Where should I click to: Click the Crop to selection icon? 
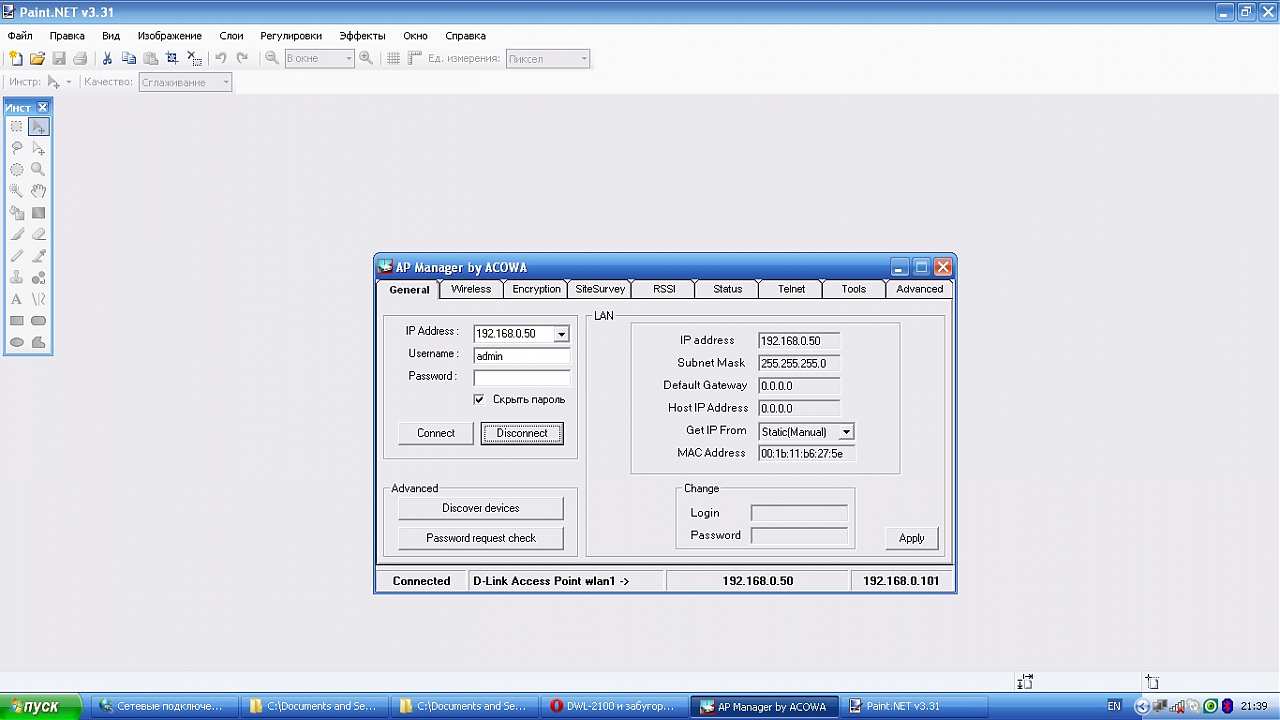pyautogui.click(x=172, y=59)
